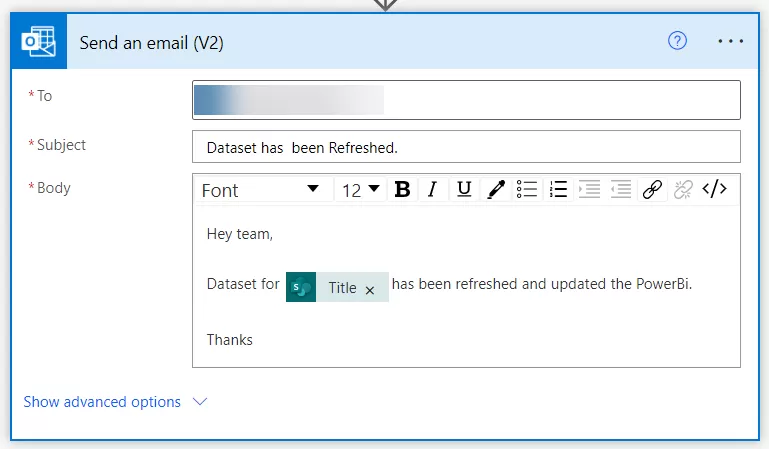Open the help question mark icon

[x=678, y=41]
